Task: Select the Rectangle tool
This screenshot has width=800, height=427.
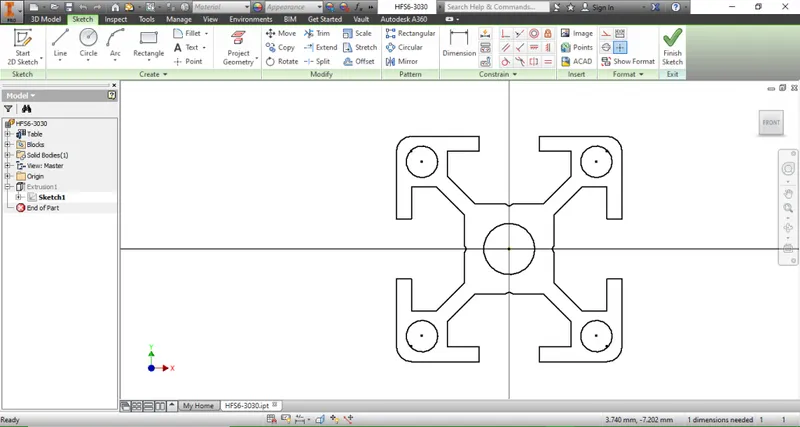Action: point(148,44)
